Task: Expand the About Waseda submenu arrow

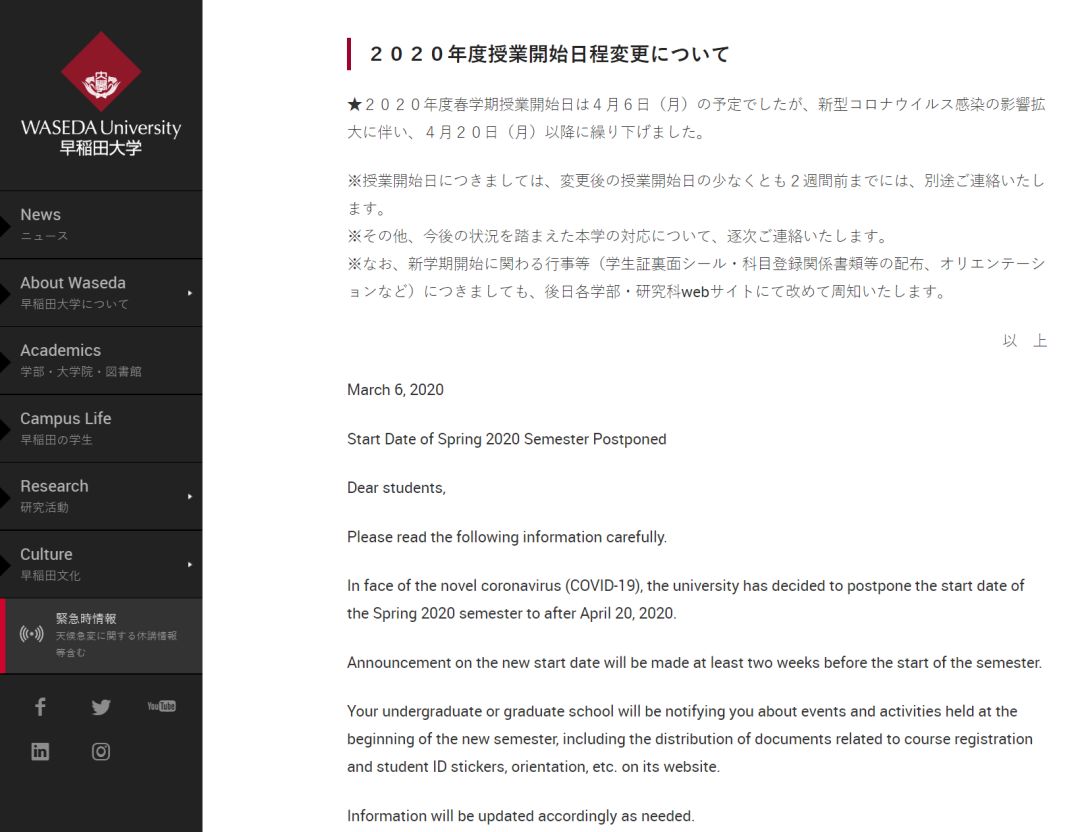Action: (190, 293)
